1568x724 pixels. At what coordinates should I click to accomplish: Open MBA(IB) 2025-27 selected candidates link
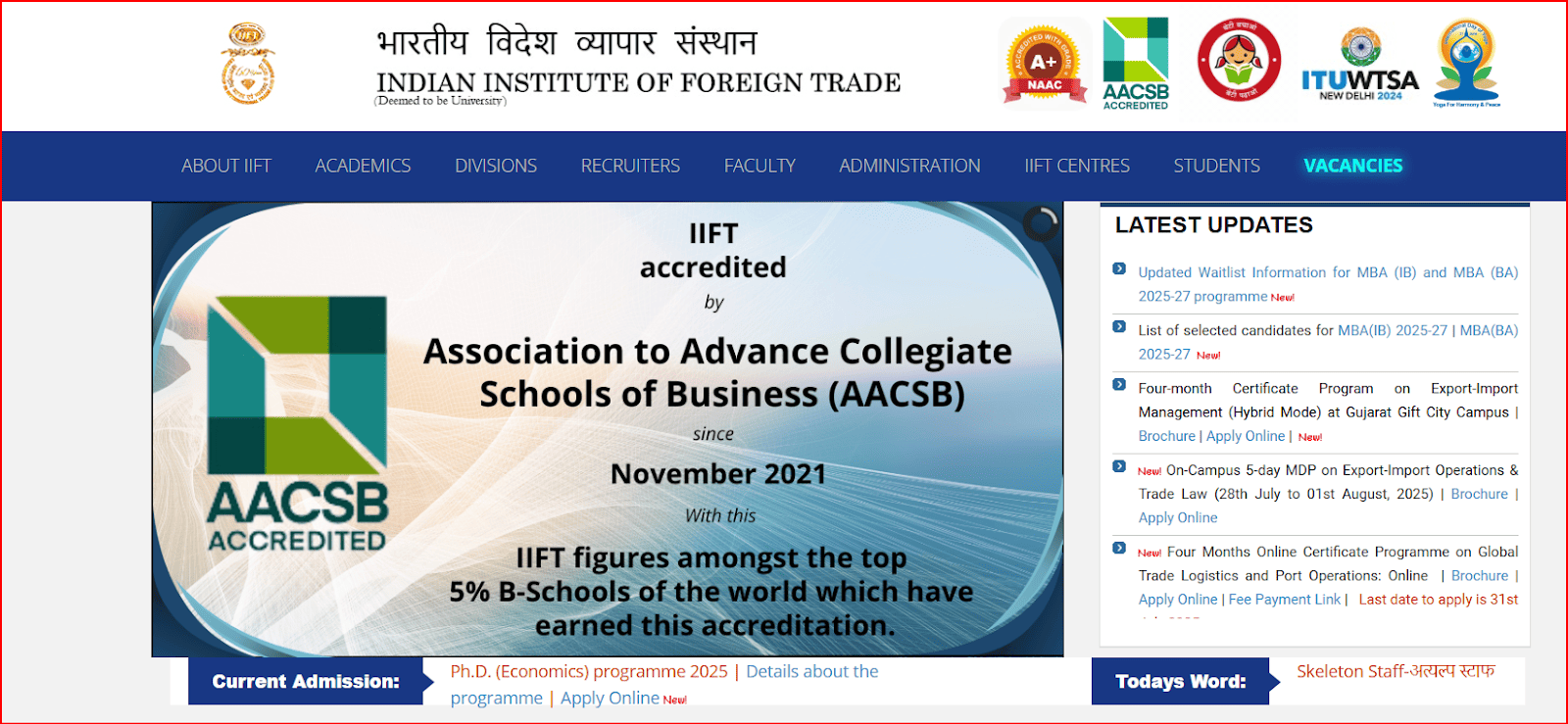(x=1393, y=330)
